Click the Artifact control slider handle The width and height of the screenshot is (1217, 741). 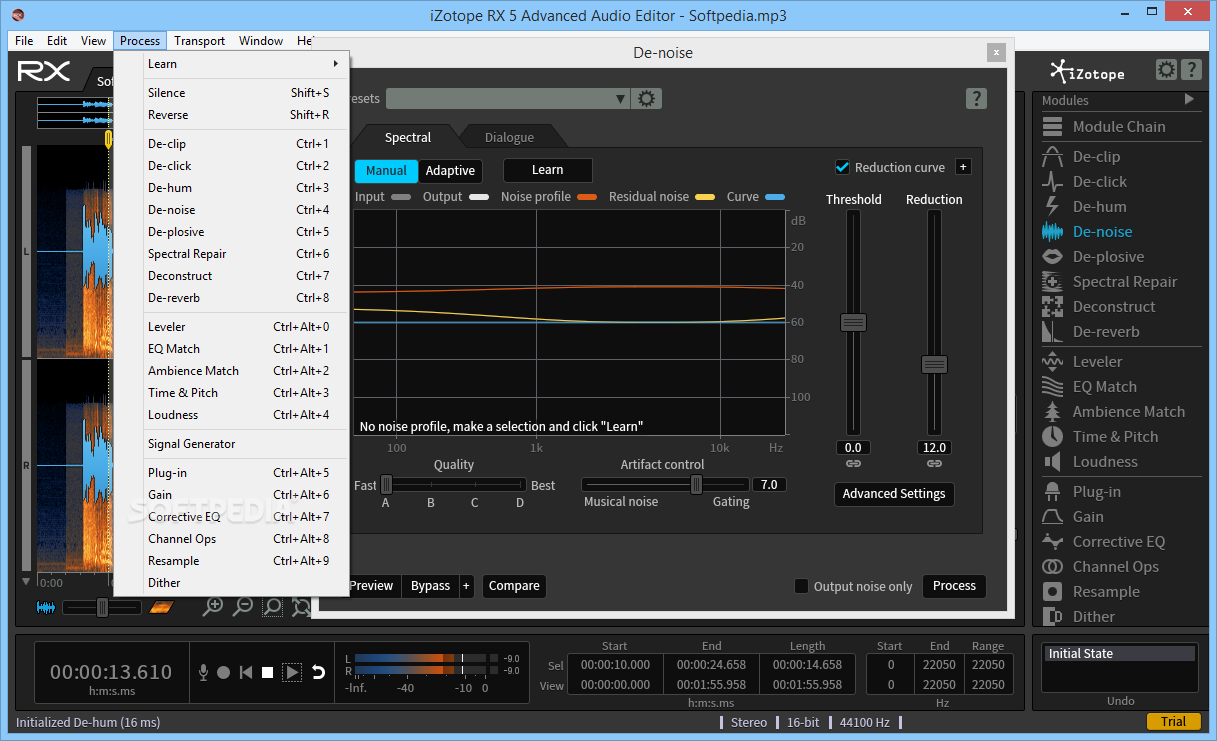(697, 485)
